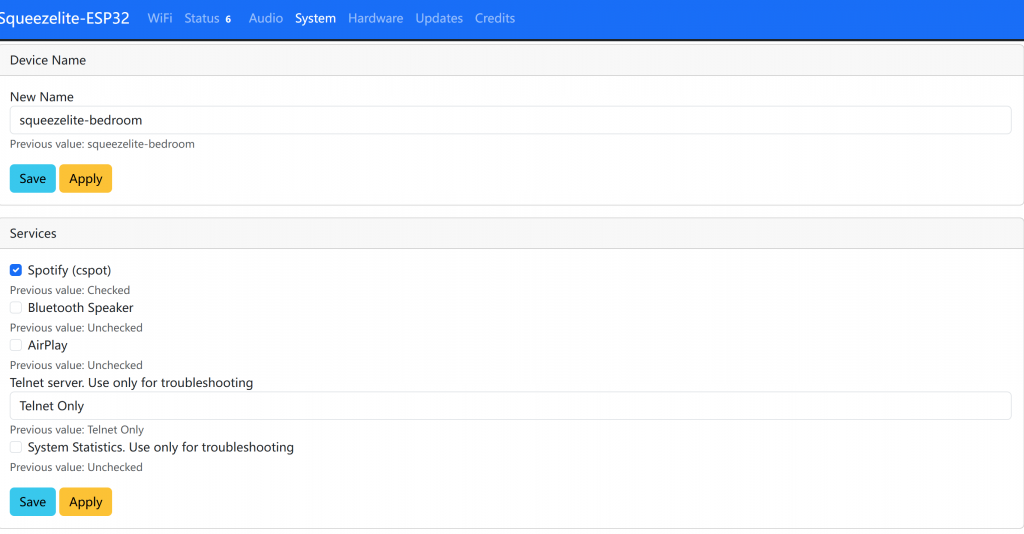Click the Bluetooth Speaker label text
Screen dimensions: 1024x534
80,308
